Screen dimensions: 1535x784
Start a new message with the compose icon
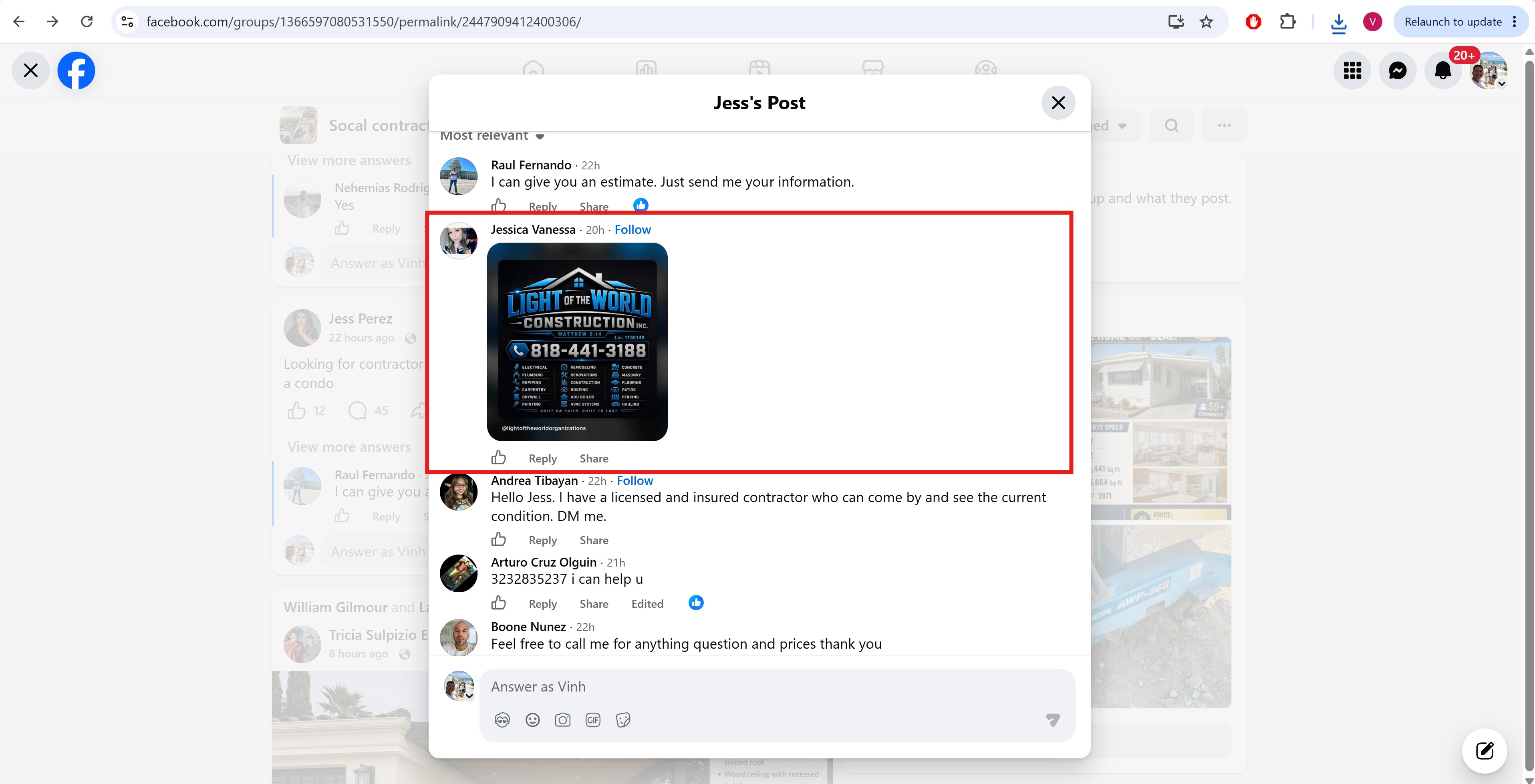tap(1485, 751)
